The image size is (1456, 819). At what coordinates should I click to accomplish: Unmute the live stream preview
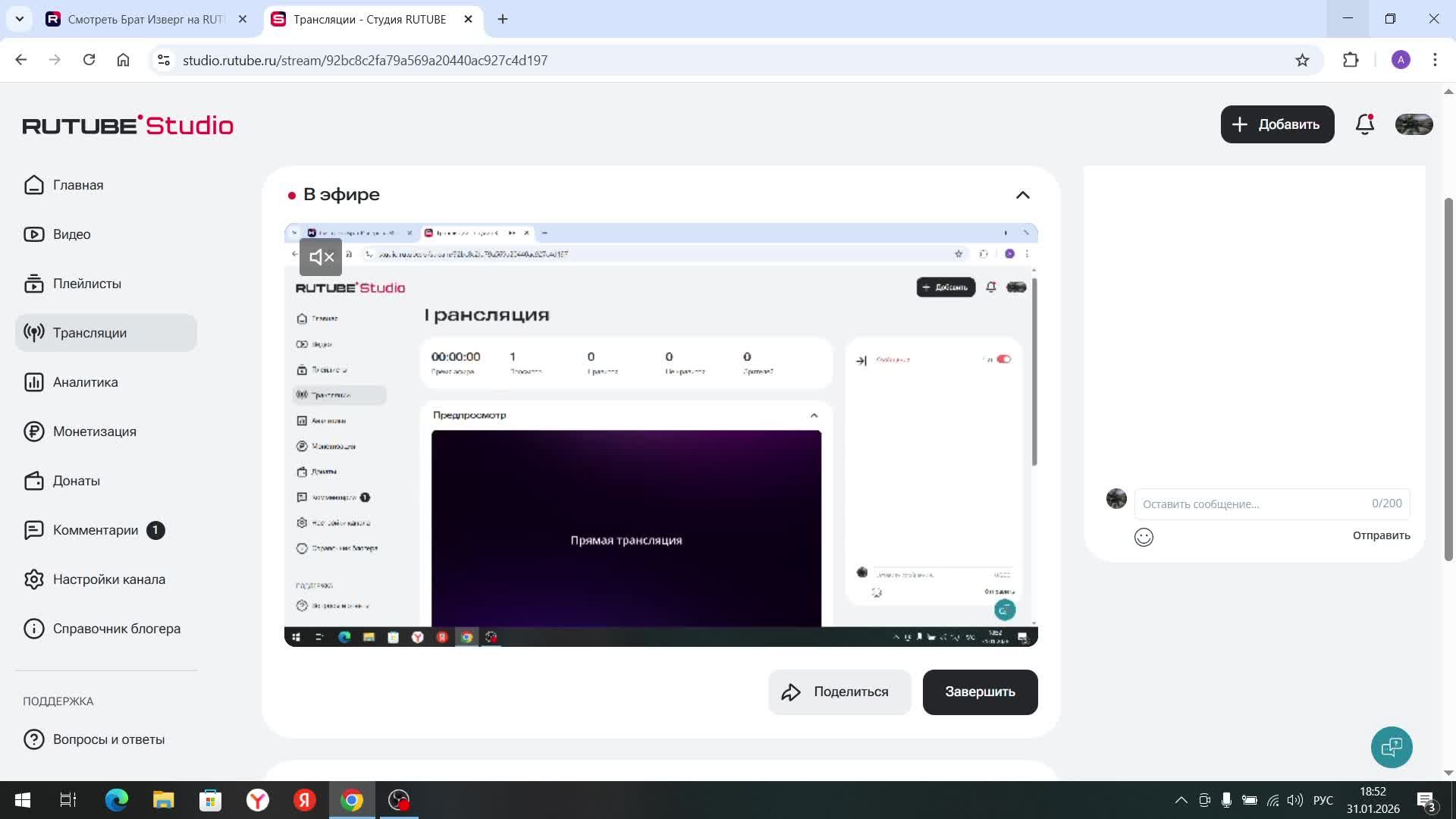321,257
